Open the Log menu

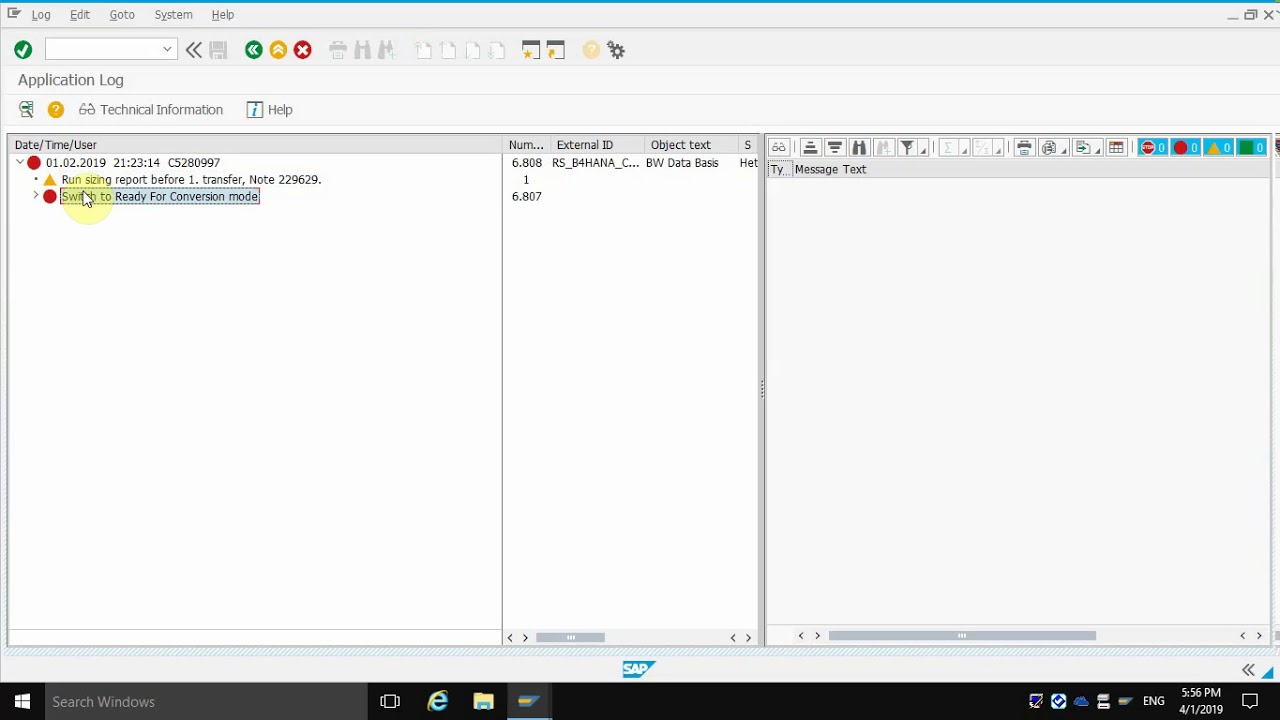[41, 15]
